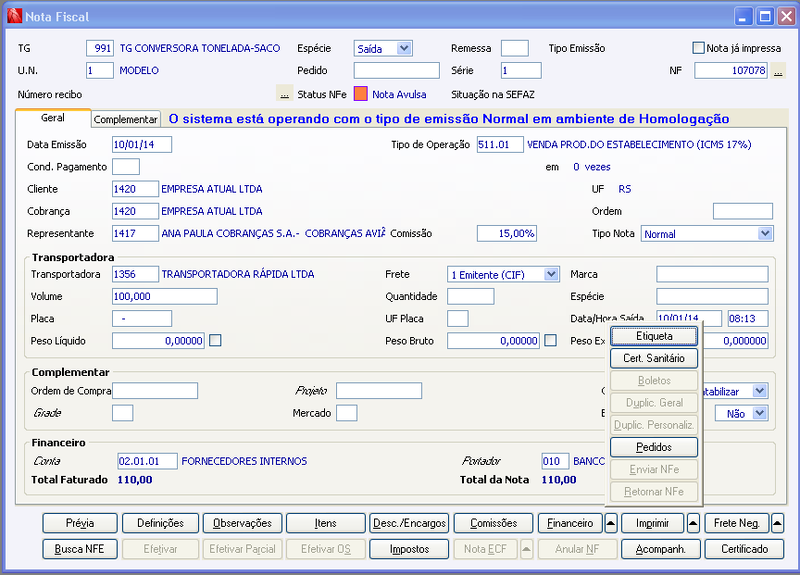
Task: Switch to the Complementar tab
Action: [126, 119]
